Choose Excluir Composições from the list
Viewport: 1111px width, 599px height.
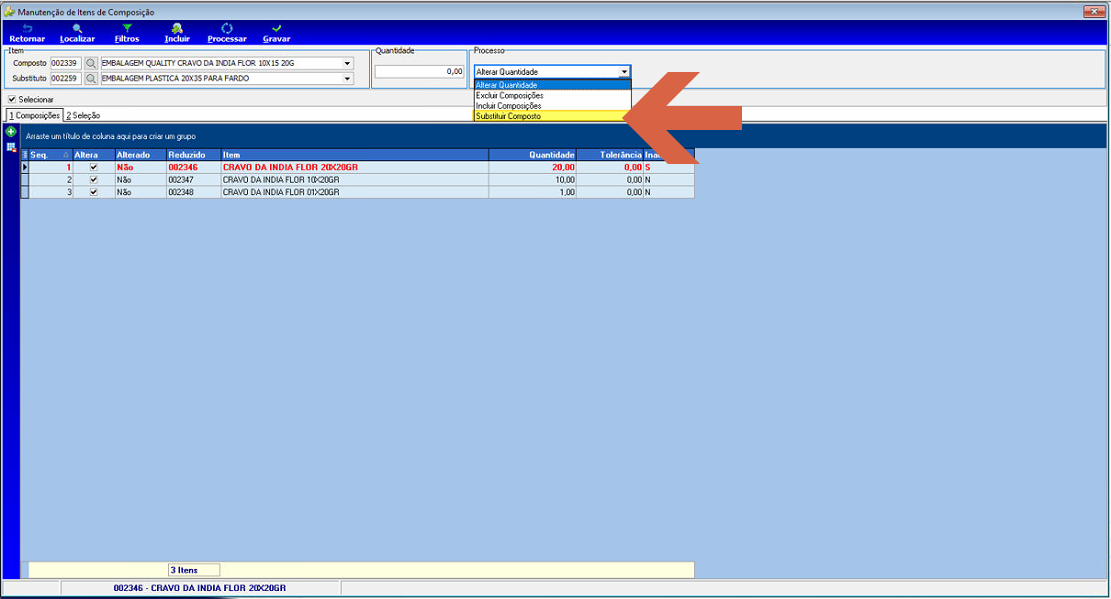pyautogui.click(x=552, y=96)
